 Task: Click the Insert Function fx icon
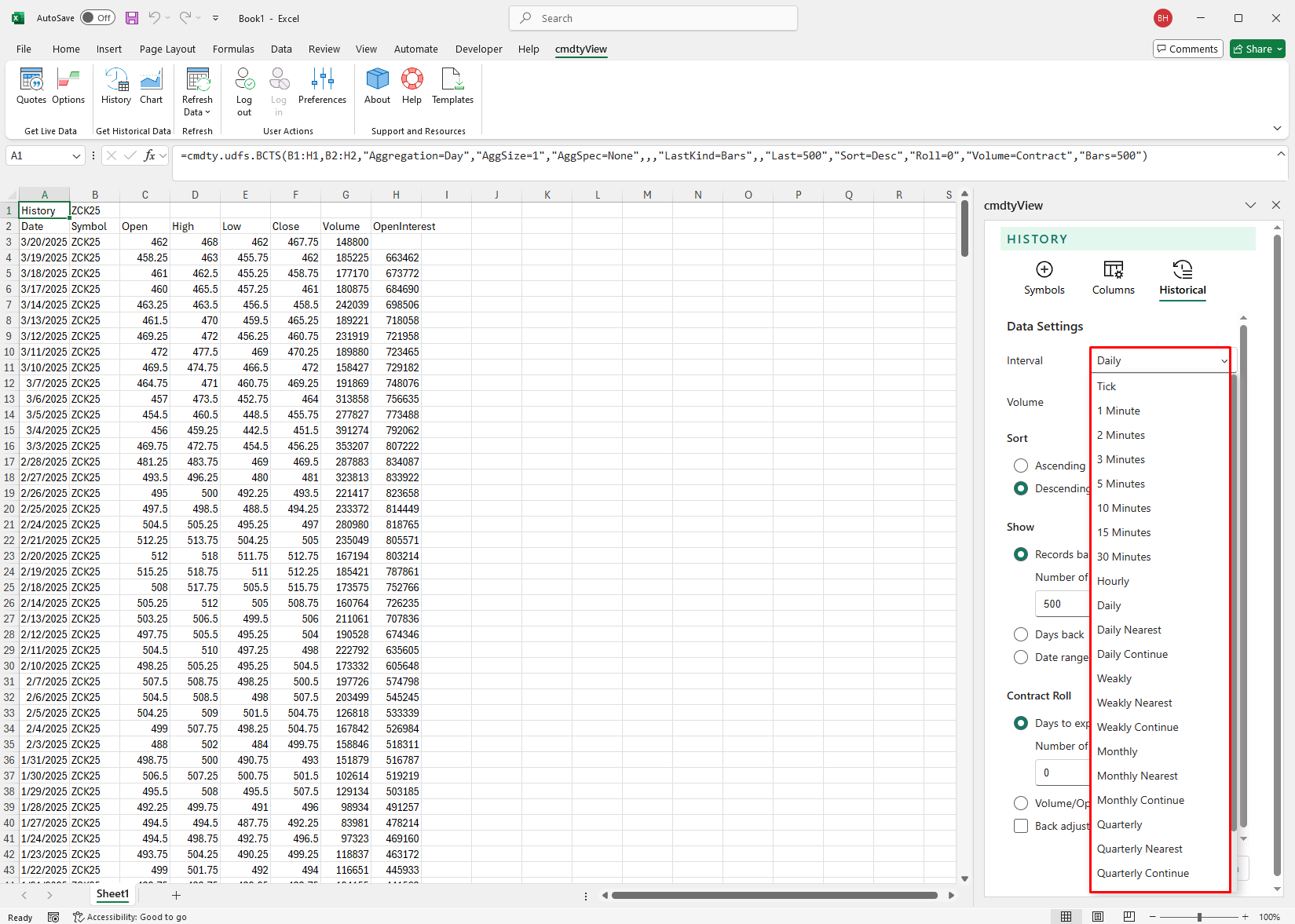pyautogui.click(x=149, y=155)
